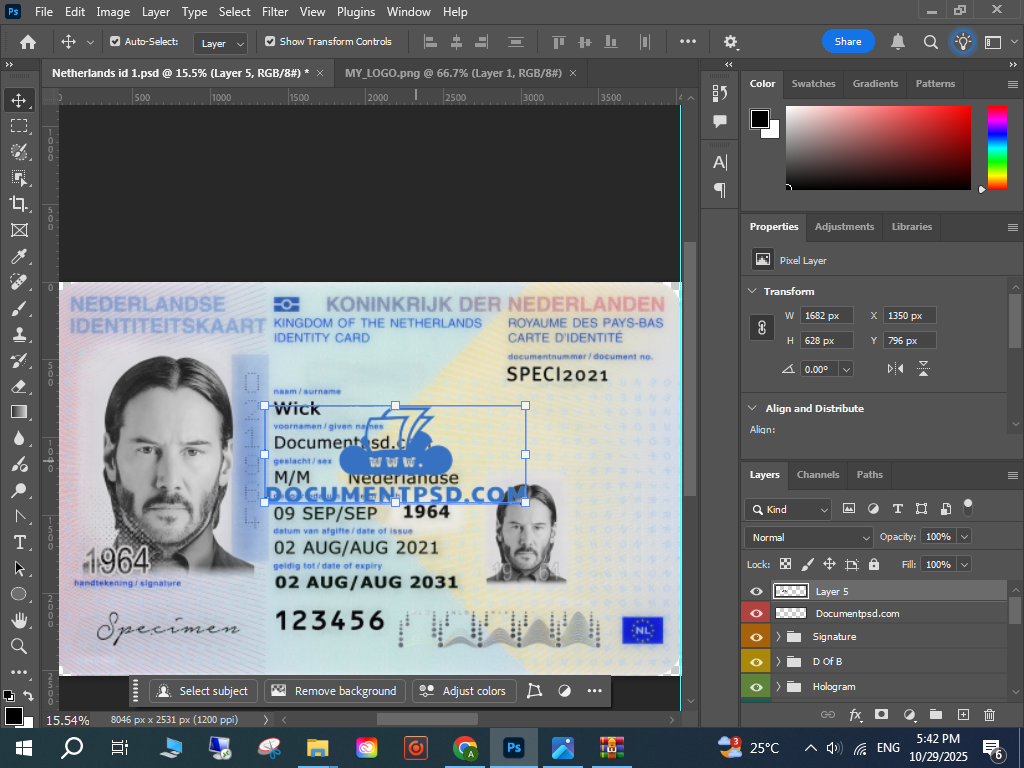This screenshot has height=768, width=1024.
Task: Open the Filter menu
Action: [275, 12]
